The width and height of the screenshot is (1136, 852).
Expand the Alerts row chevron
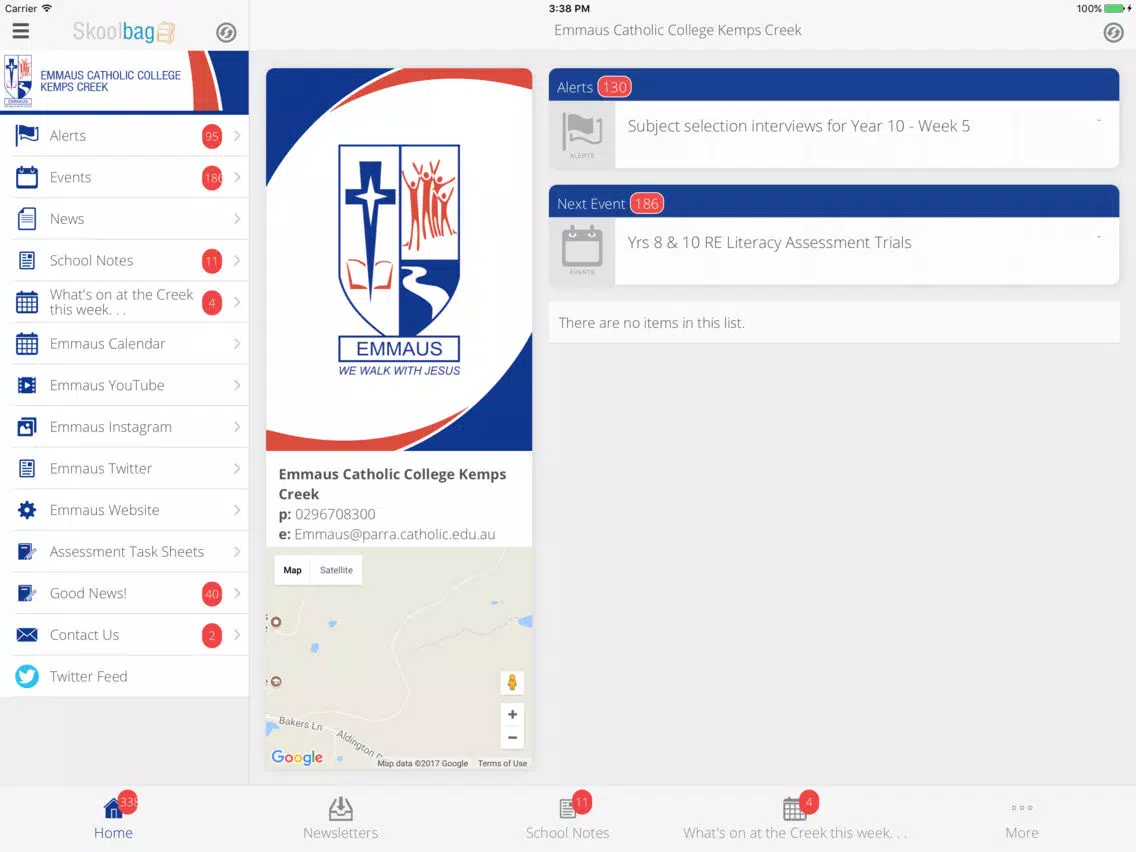click(237, 135)
